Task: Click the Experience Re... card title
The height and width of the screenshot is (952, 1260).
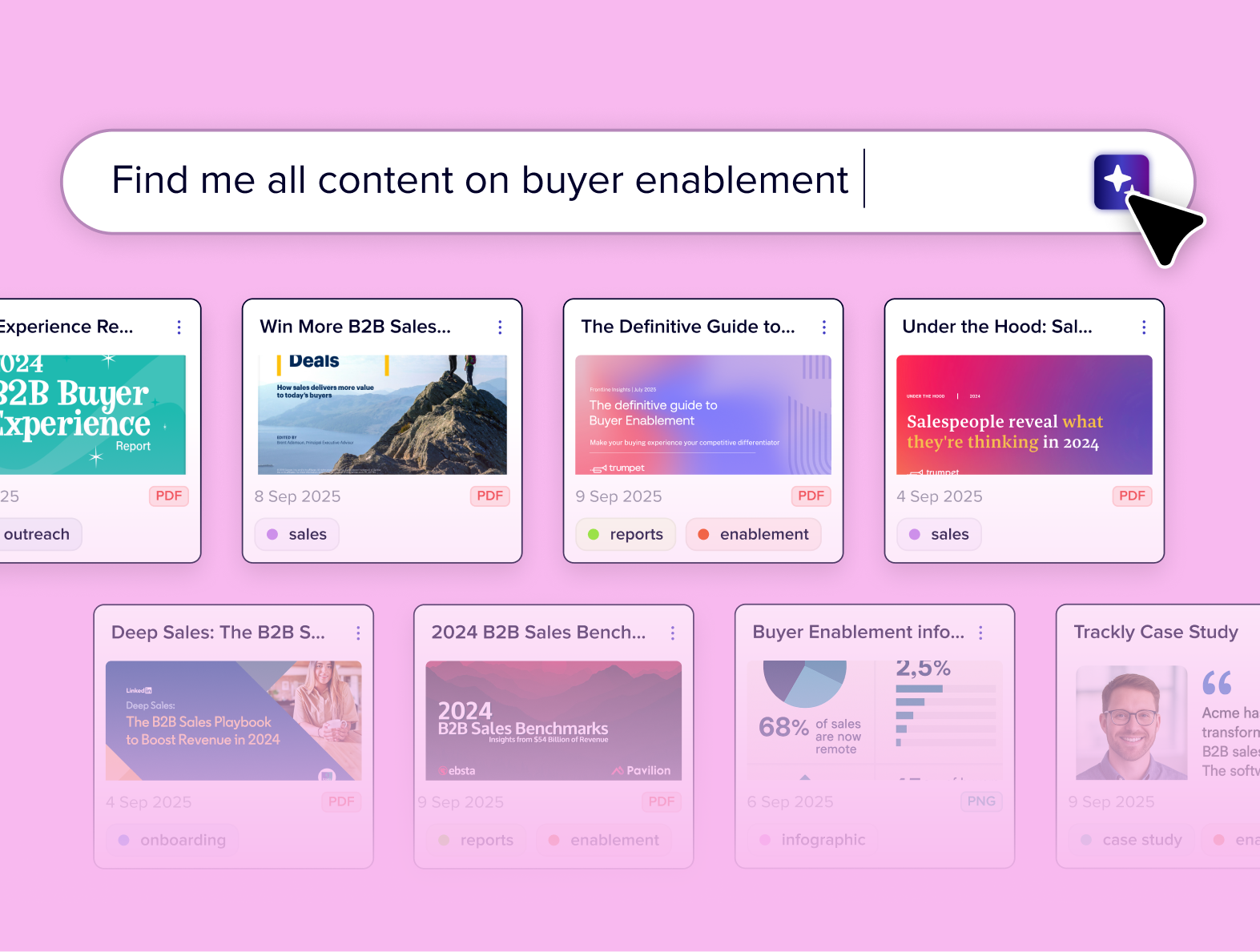Action: 66,327
